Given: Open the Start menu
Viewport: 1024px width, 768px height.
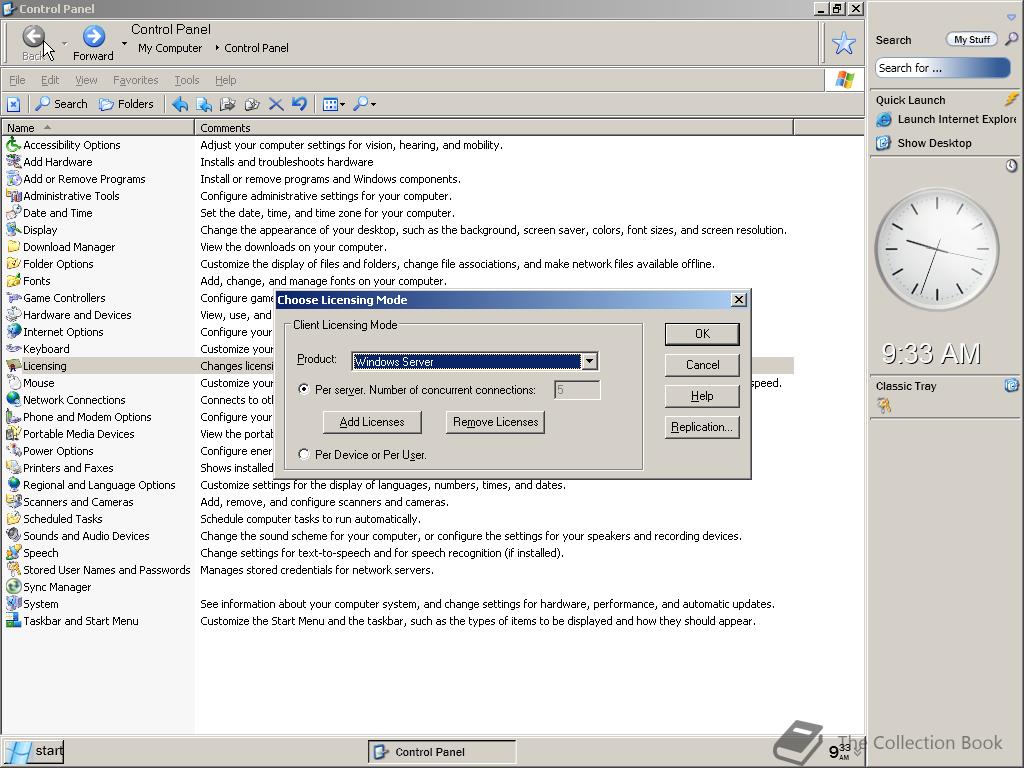Looking at the screenshot, I should [x=33, y=751].
